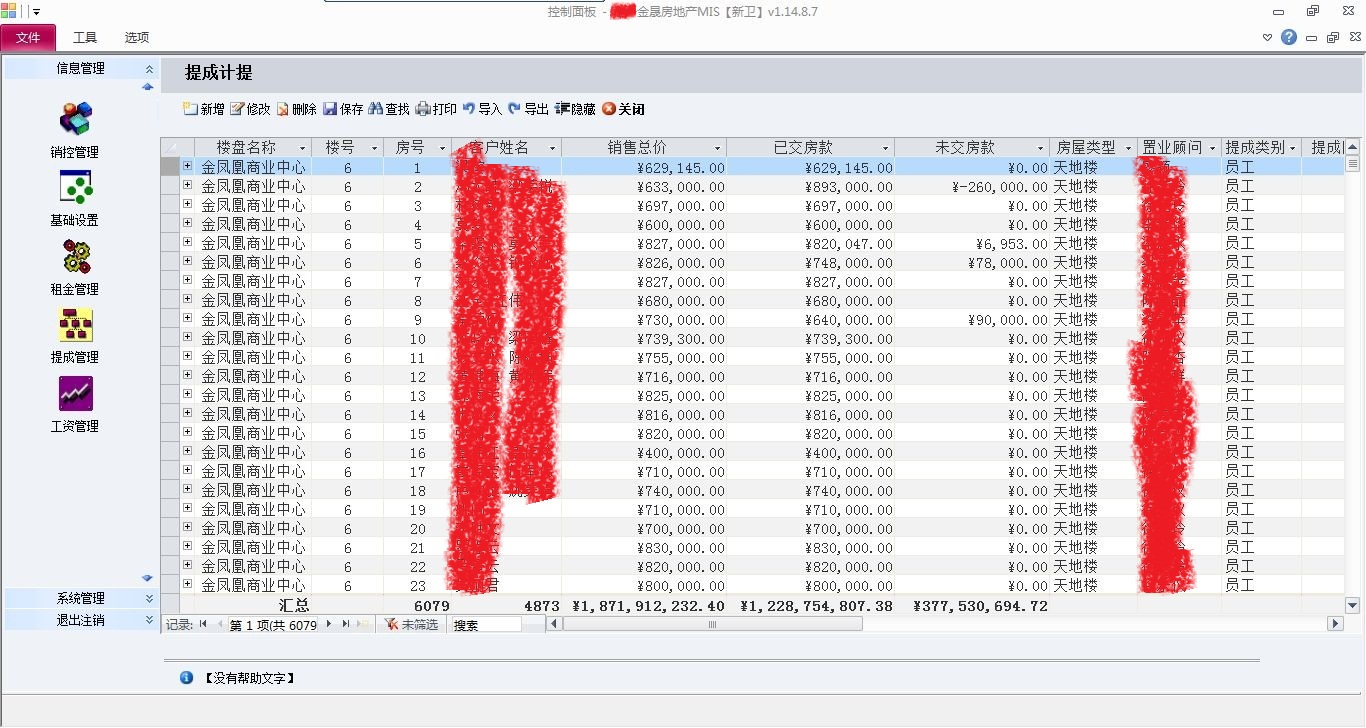Click 删除 toolbar button
Viewport: 1366px width, 728px height.
pos(296,109)
